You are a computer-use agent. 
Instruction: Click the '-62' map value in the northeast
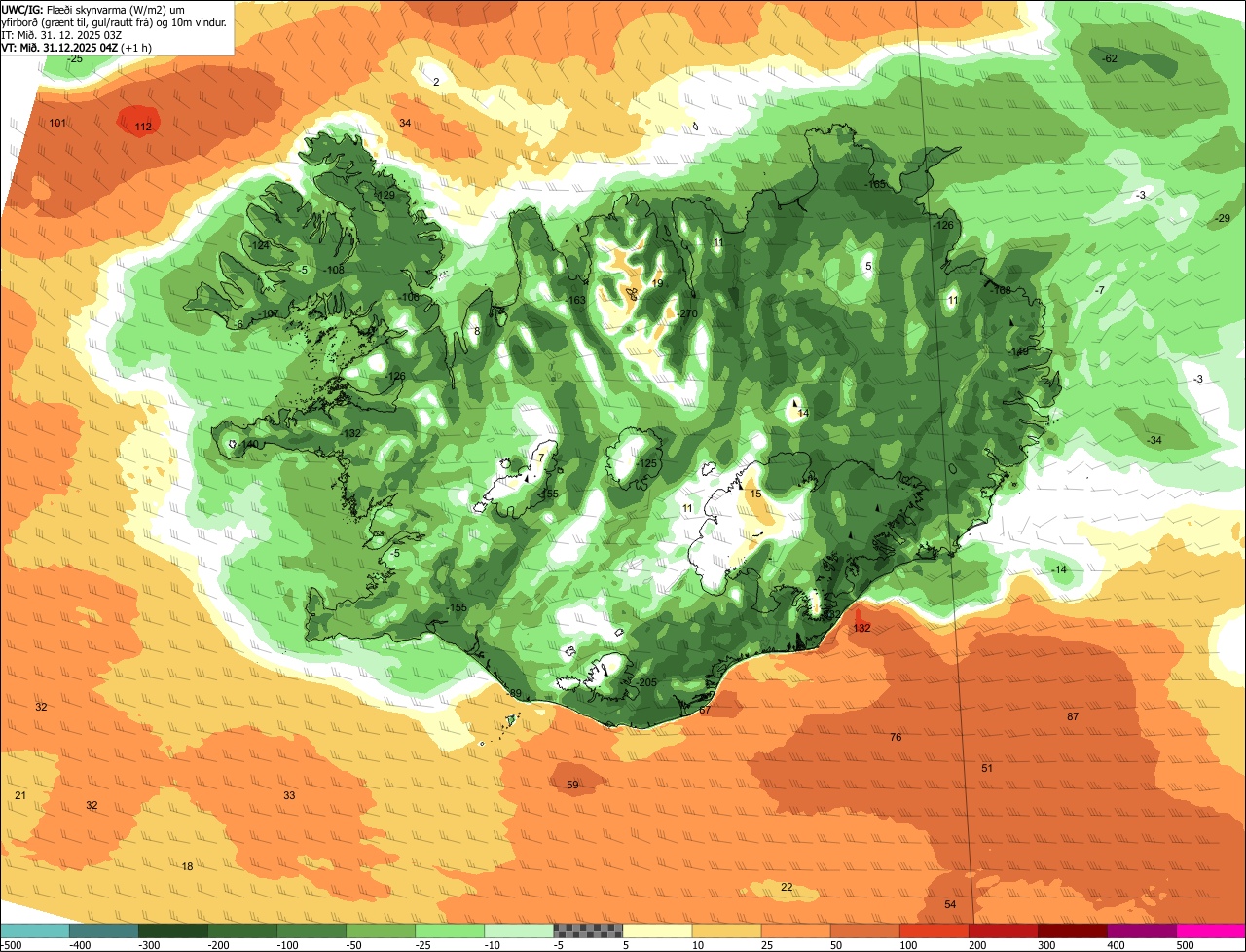click(x=1110, y=59)
